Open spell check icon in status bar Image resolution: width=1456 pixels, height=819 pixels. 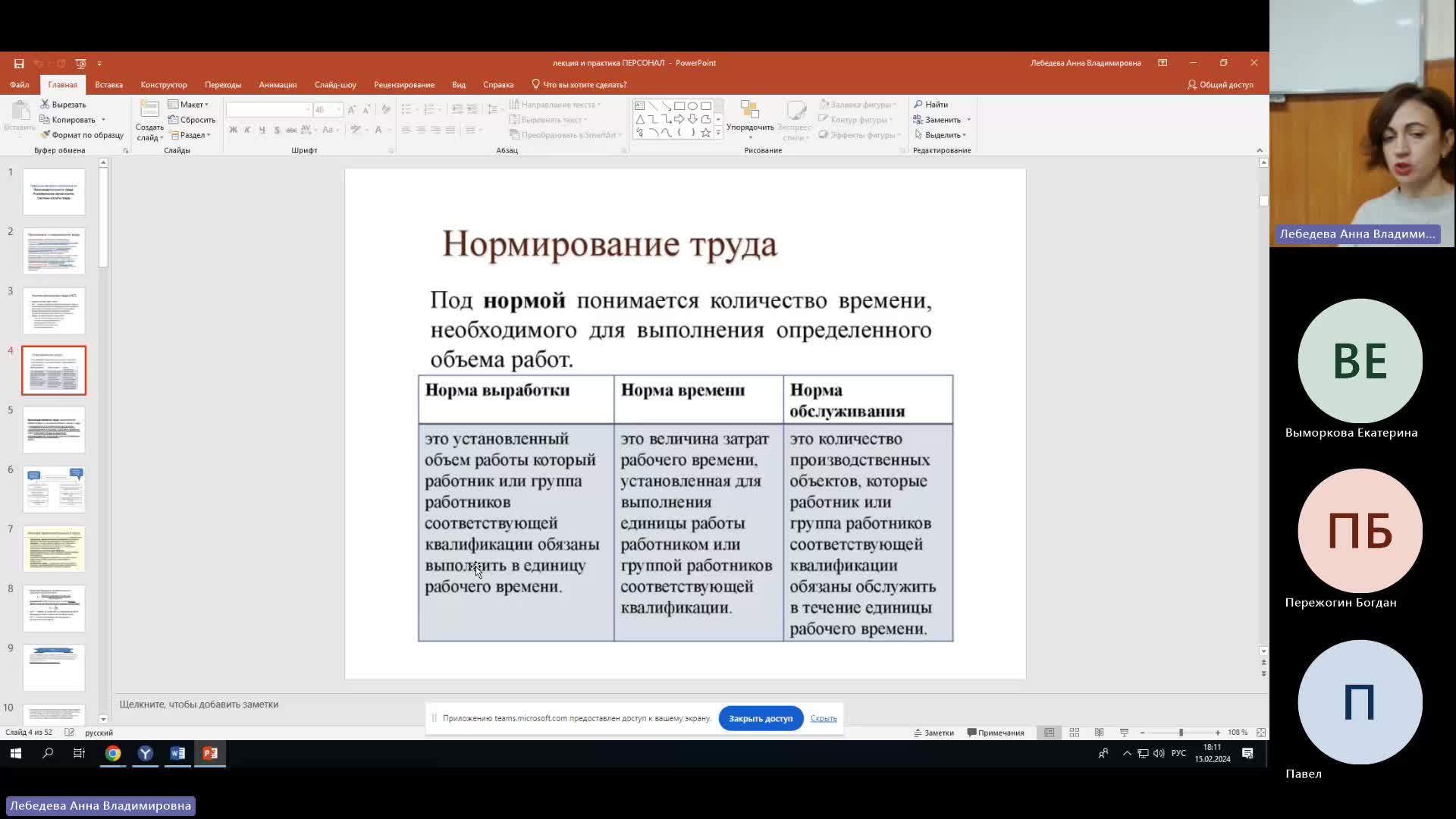pos(70,733)
